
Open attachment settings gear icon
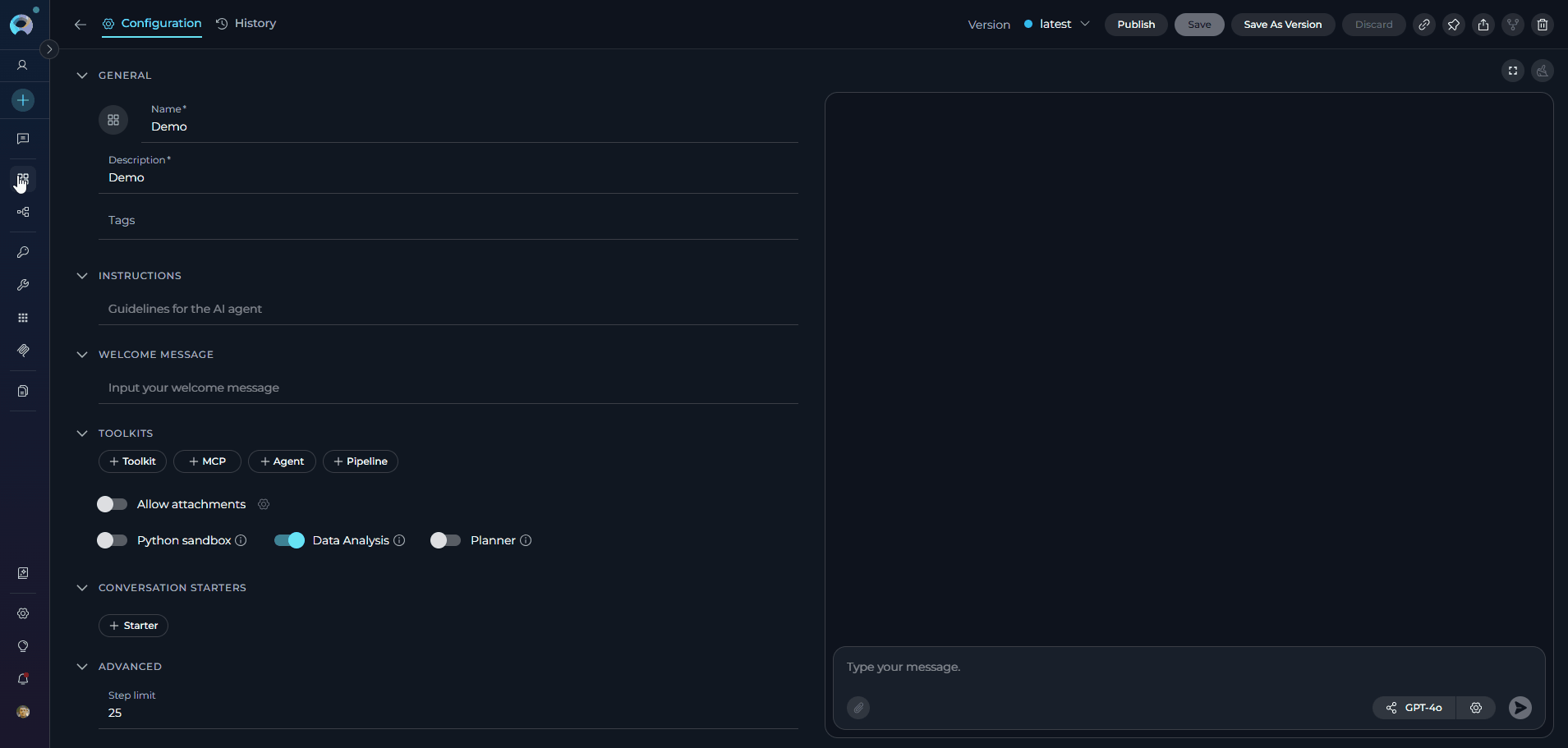tap(264, 504)
